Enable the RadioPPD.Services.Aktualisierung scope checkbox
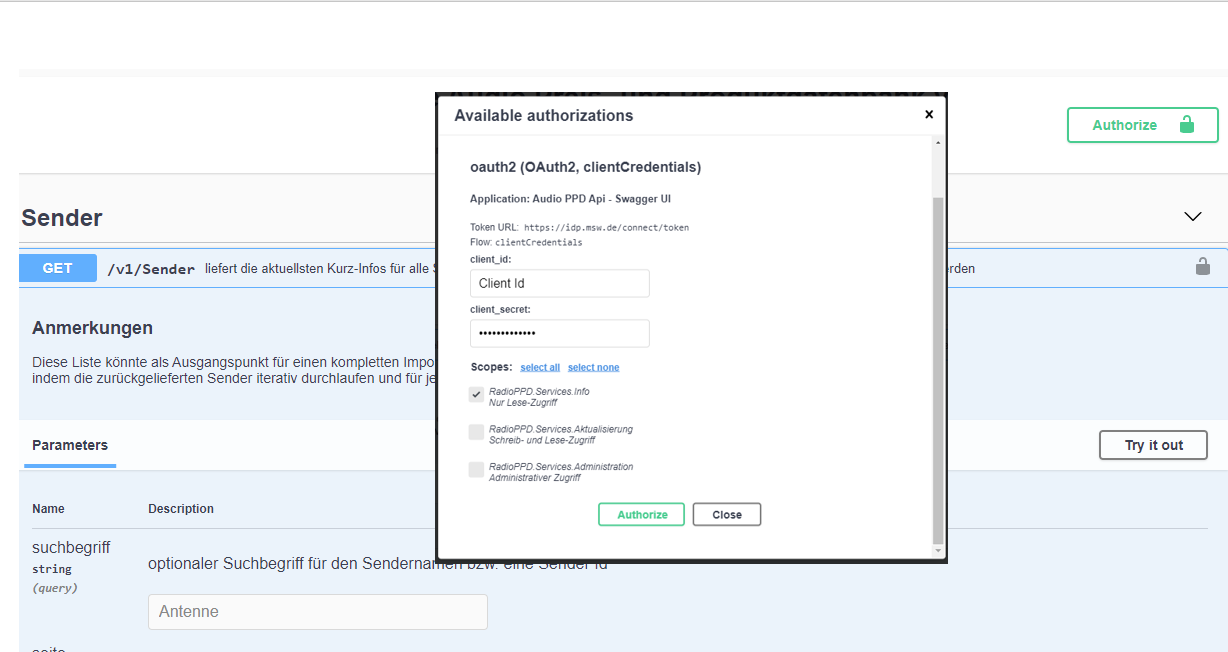This screenshot has height=652, width=1228. (x=477, y=432)
